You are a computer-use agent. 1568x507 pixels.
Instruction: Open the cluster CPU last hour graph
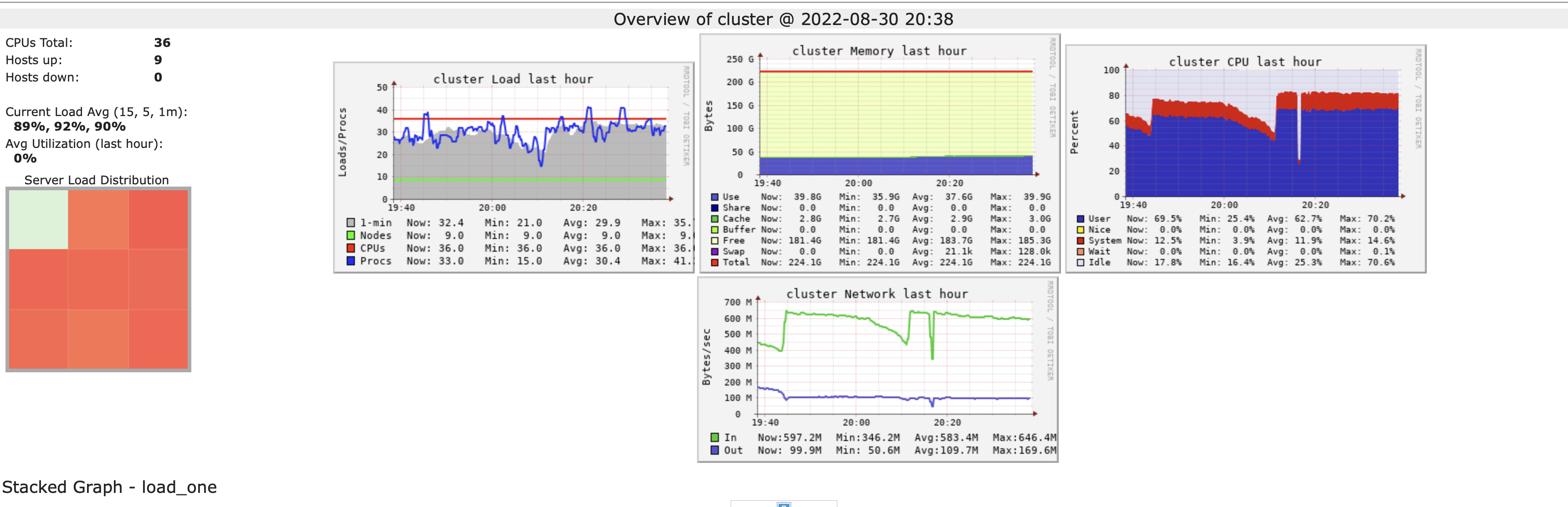tap(1245, 134)
